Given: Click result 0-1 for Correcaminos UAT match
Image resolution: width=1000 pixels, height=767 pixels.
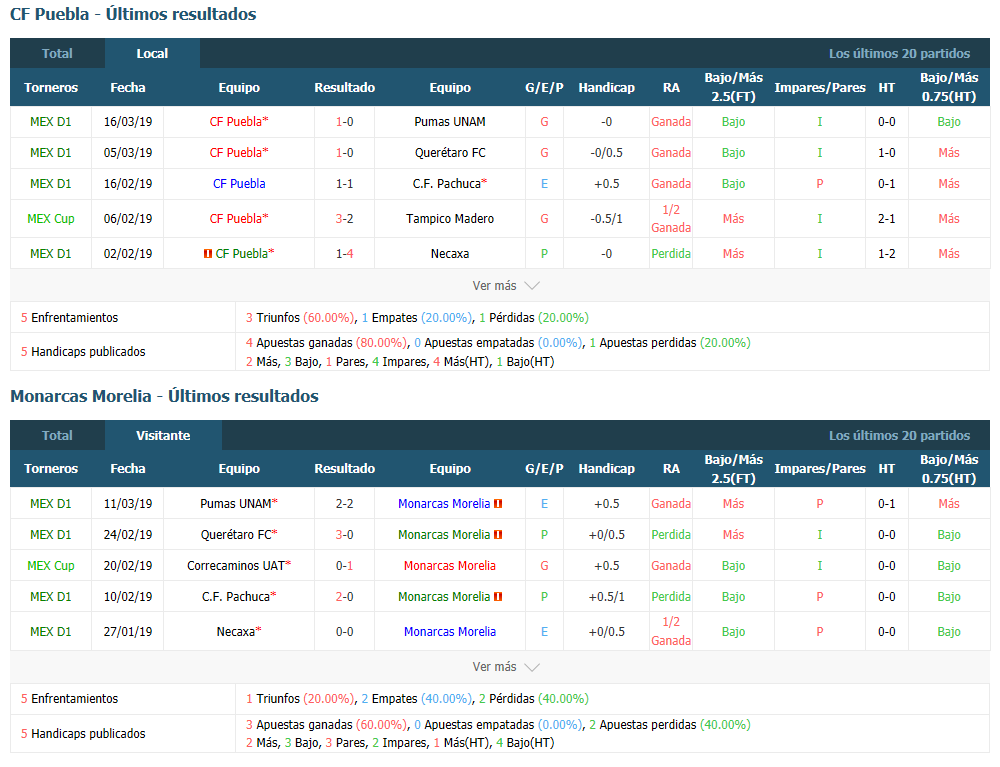Looking at the screenshot, I should point(344,566).
